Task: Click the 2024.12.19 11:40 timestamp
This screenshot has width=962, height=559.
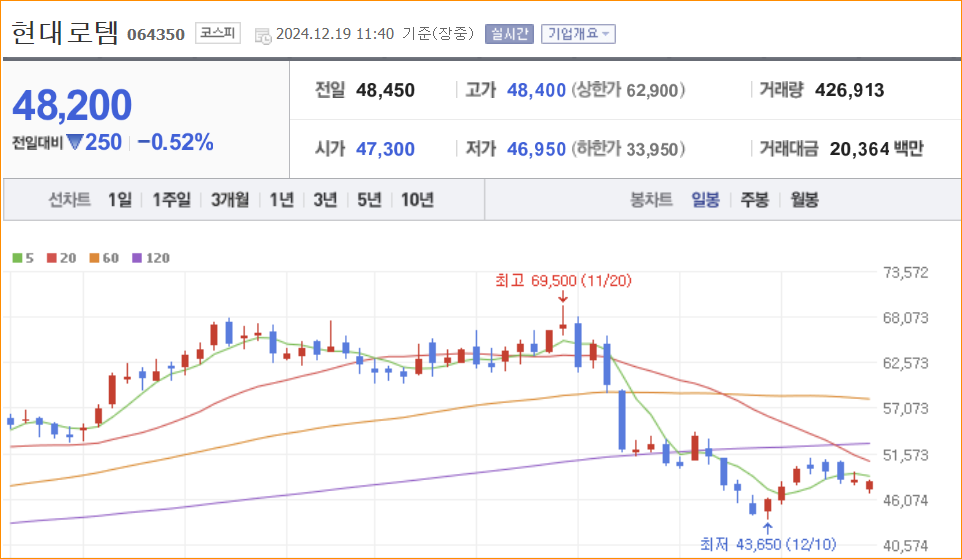Action: pyautogui.click(x=335, y=34)
